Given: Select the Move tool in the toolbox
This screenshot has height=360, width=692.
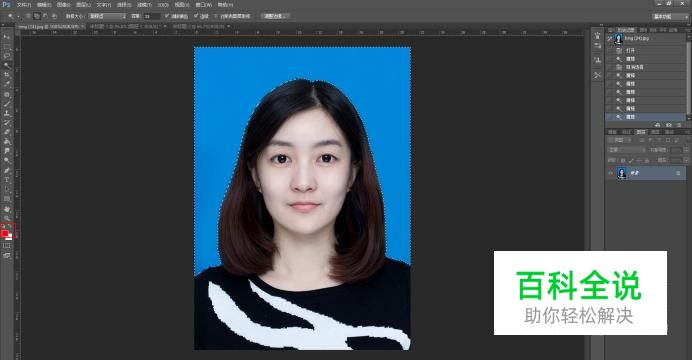Looking at the screenshot, I should click(7, 37).
